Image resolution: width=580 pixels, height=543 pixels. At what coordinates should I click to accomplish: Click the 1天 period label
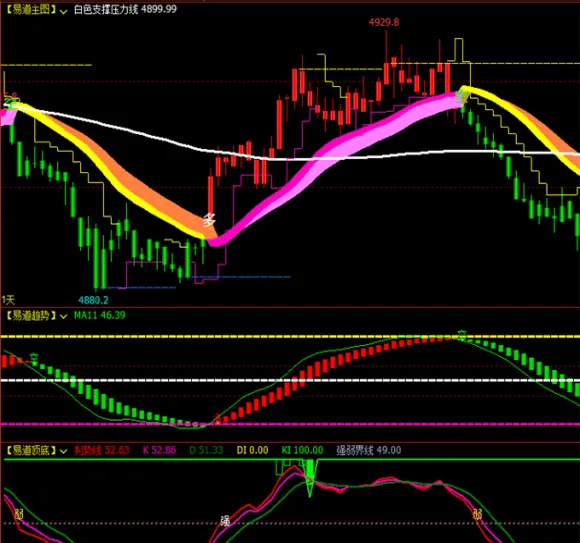8,300
